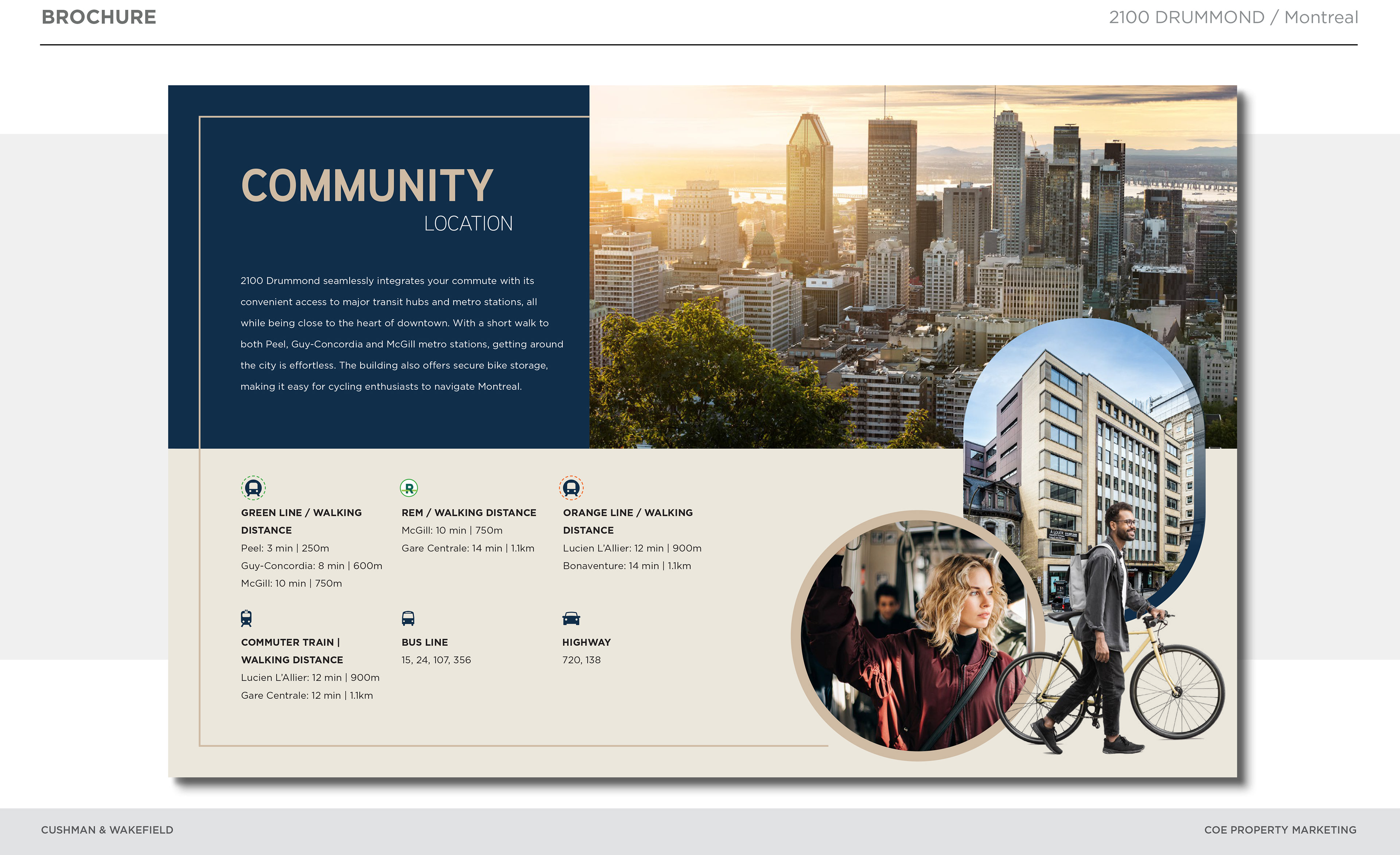
Task: Click the bus line icon
Action: (x=408, y=618)
